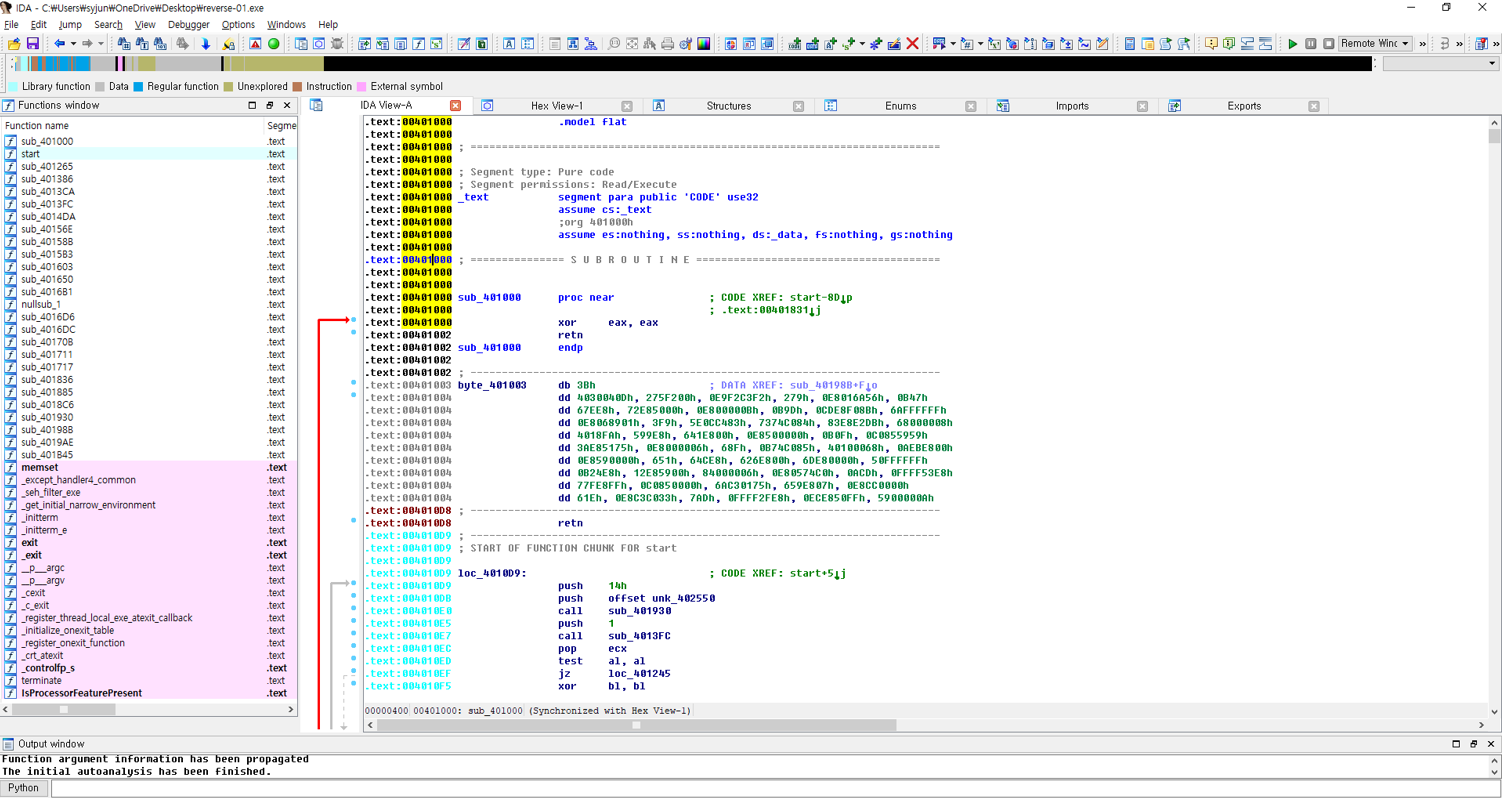Expand the back navigation history arrow

pos(73,44)
